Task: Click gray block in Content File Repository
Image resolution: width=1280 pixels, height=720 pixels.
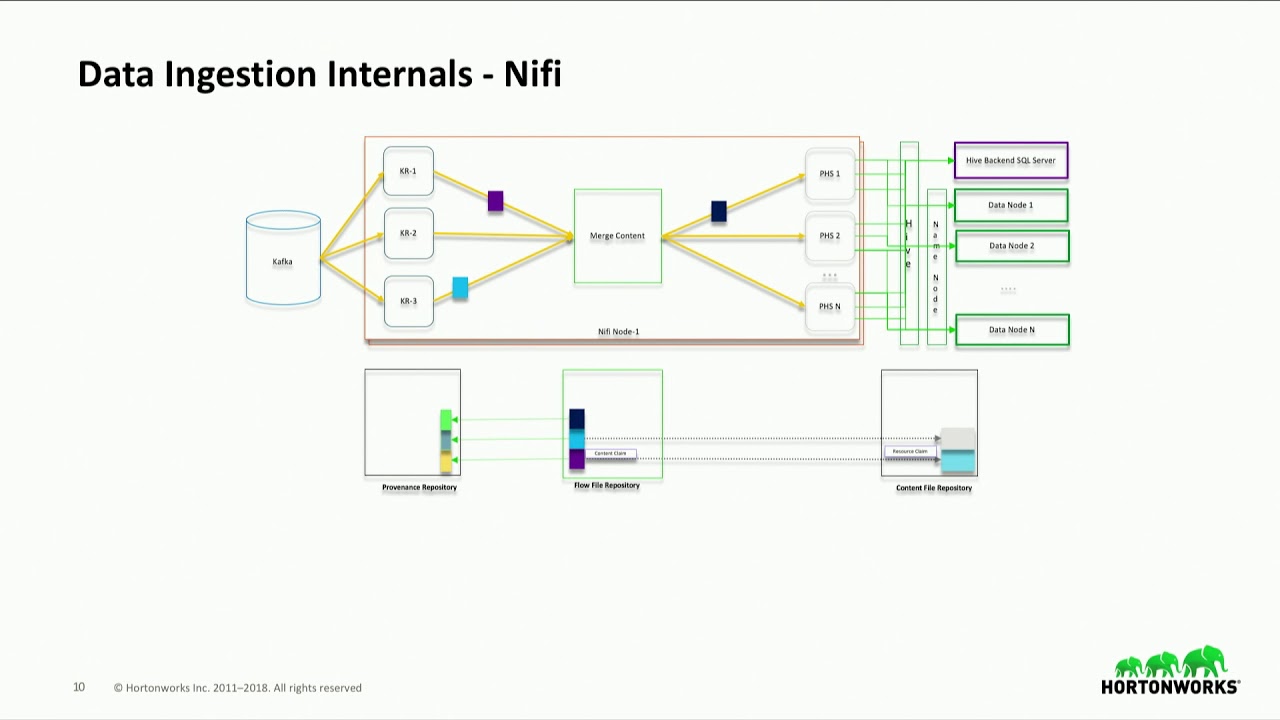Action: click(x=958, y=439)
